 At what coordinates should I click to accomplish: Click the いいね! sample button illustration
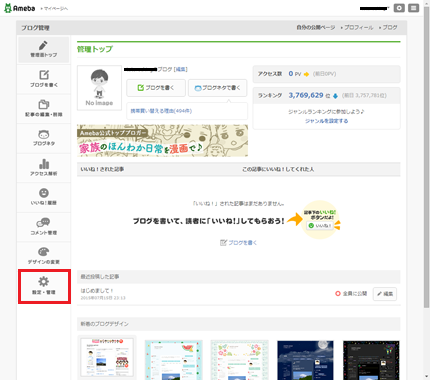click(319, 226)
